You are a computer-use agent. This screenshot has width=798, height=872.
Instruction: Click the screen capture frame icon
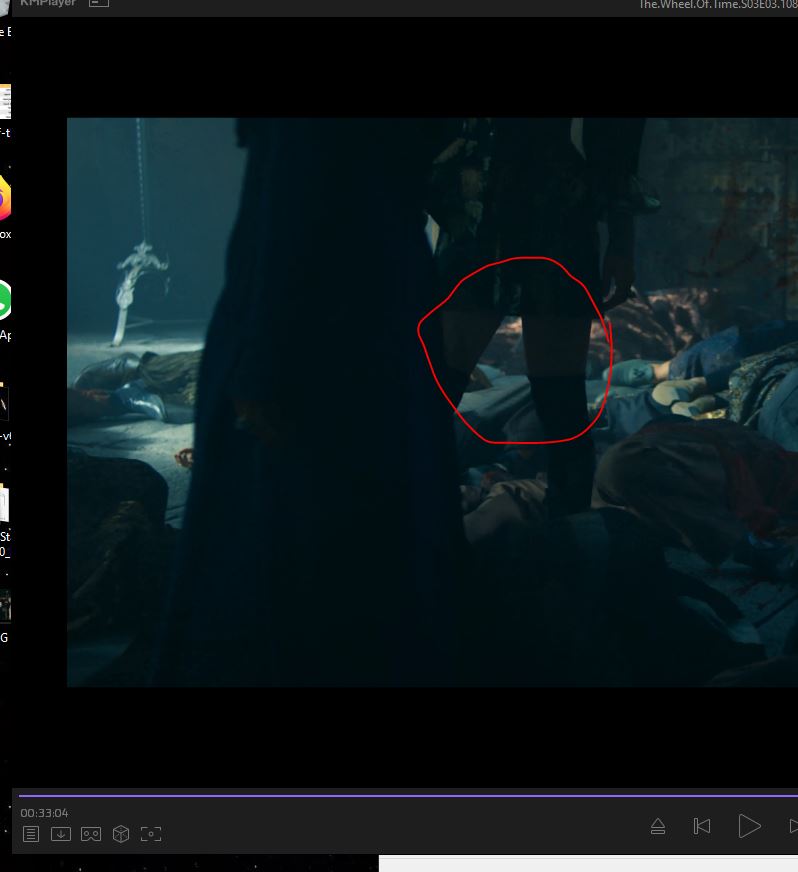pyautogui.click(x=151, y=834)
